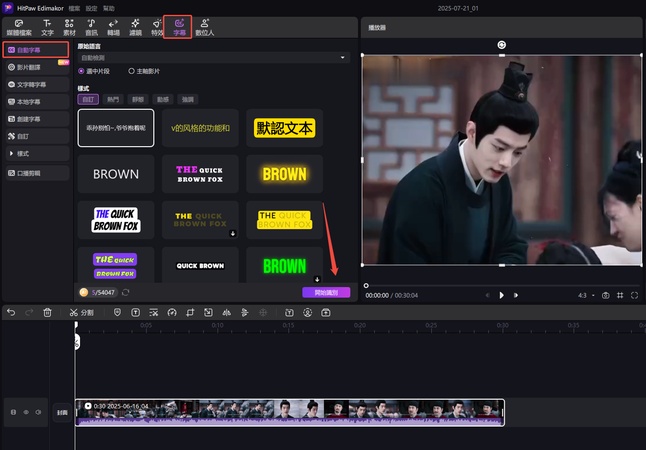Step to the next frame

[515, 295]
